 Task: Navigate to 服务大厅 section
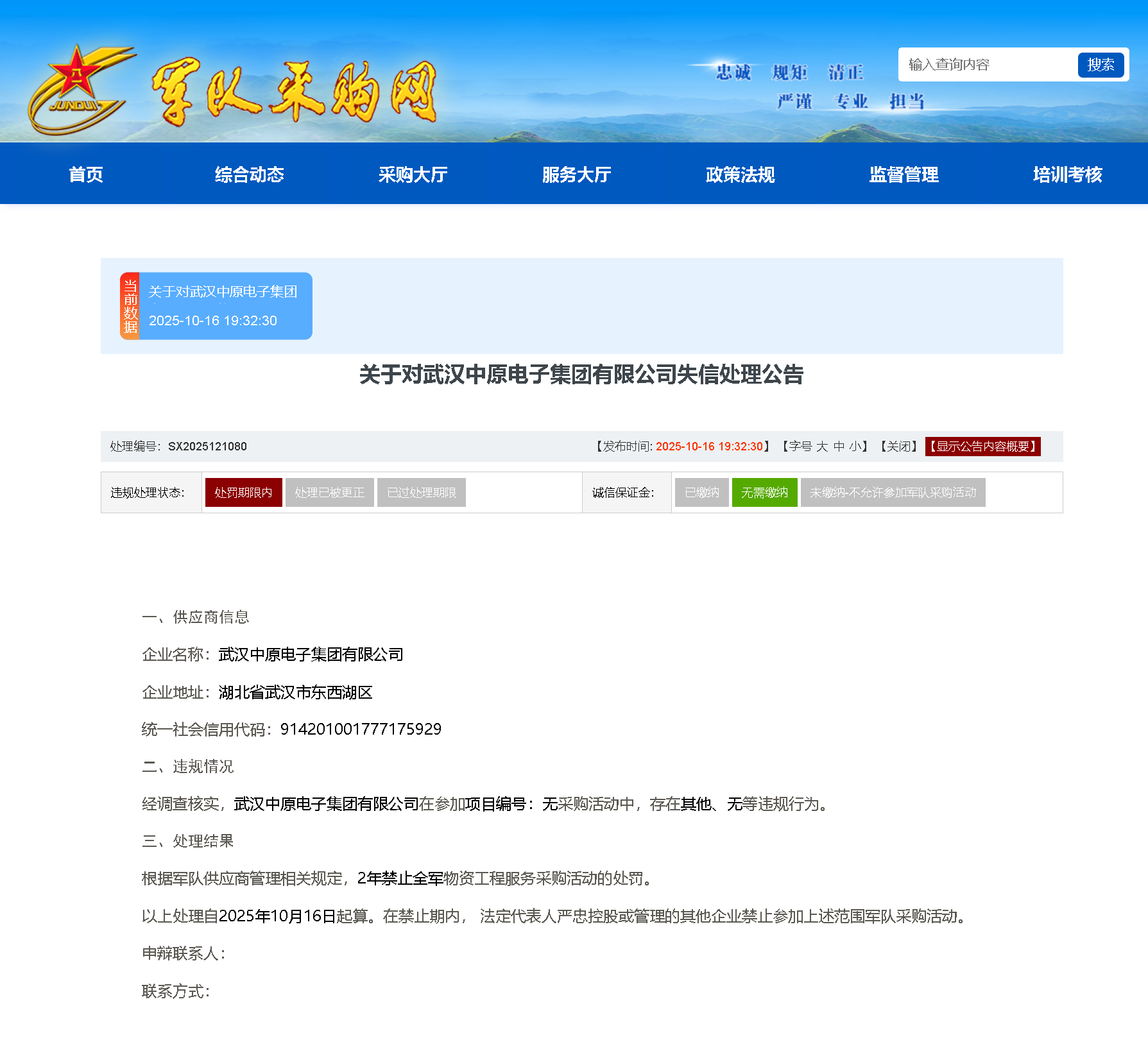(x=576, y=175)
